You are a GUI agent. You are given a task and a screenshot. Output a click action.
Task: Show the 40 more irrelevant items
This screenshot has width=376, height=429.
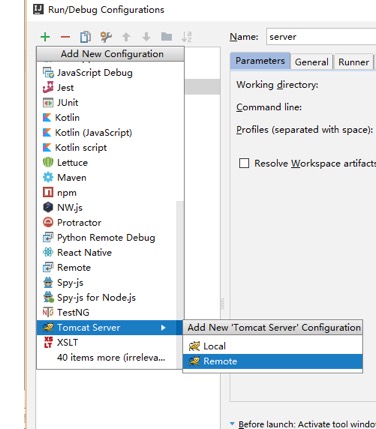[111, 358]
